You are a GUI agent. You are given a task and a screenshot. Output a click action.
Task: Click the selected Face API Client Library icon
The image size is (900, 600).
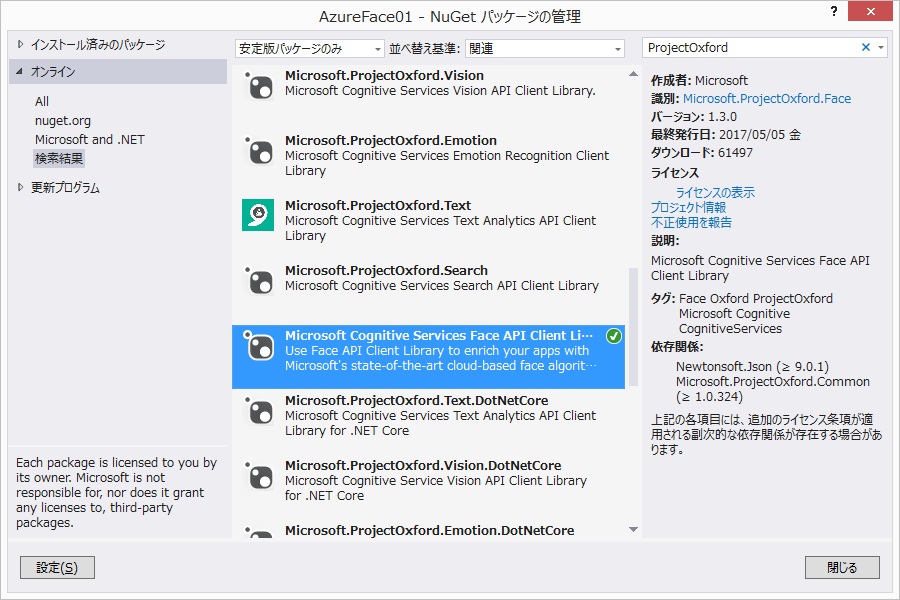click(x=258, y=344)
